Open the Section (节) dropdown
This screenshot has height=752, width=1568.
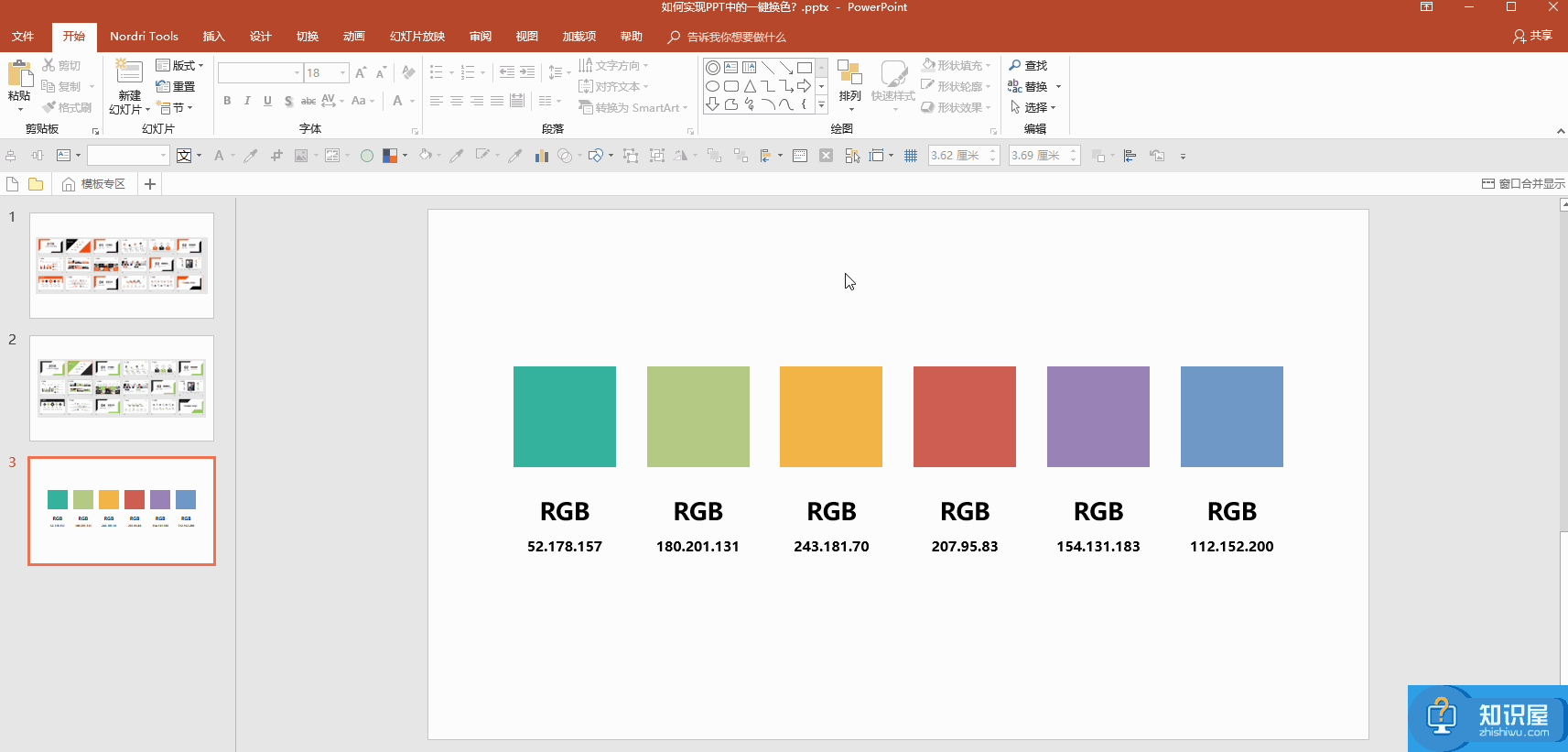click(x=175, y=108)
